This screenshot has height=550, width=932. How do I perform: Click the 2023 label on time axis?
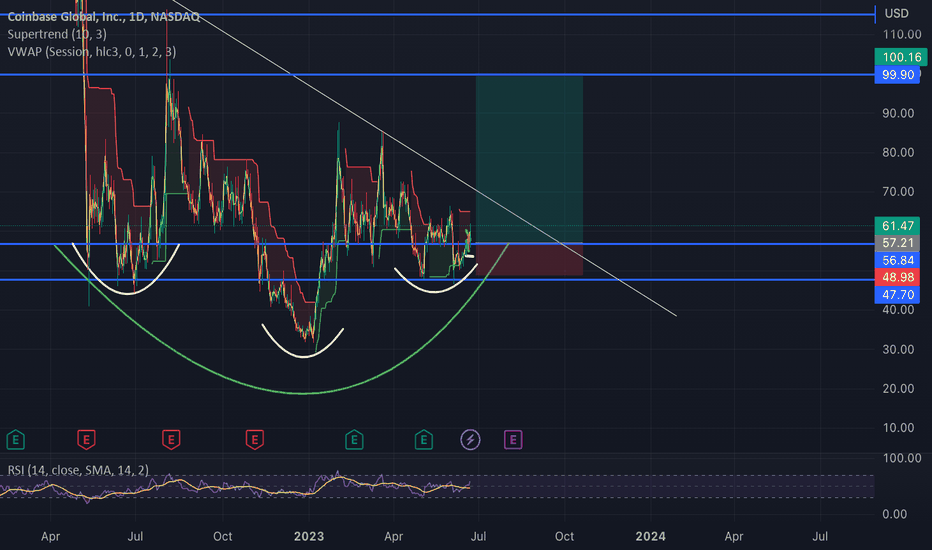point(309,536)
